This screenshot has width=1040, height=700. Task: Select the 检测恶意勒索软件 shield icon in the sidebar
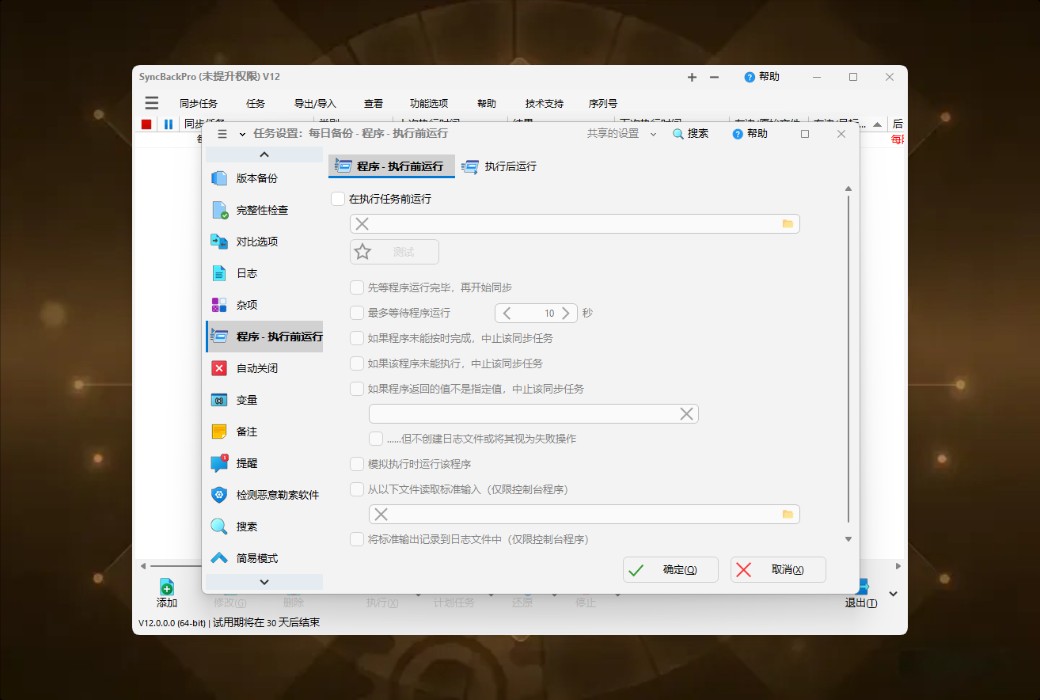219,494
